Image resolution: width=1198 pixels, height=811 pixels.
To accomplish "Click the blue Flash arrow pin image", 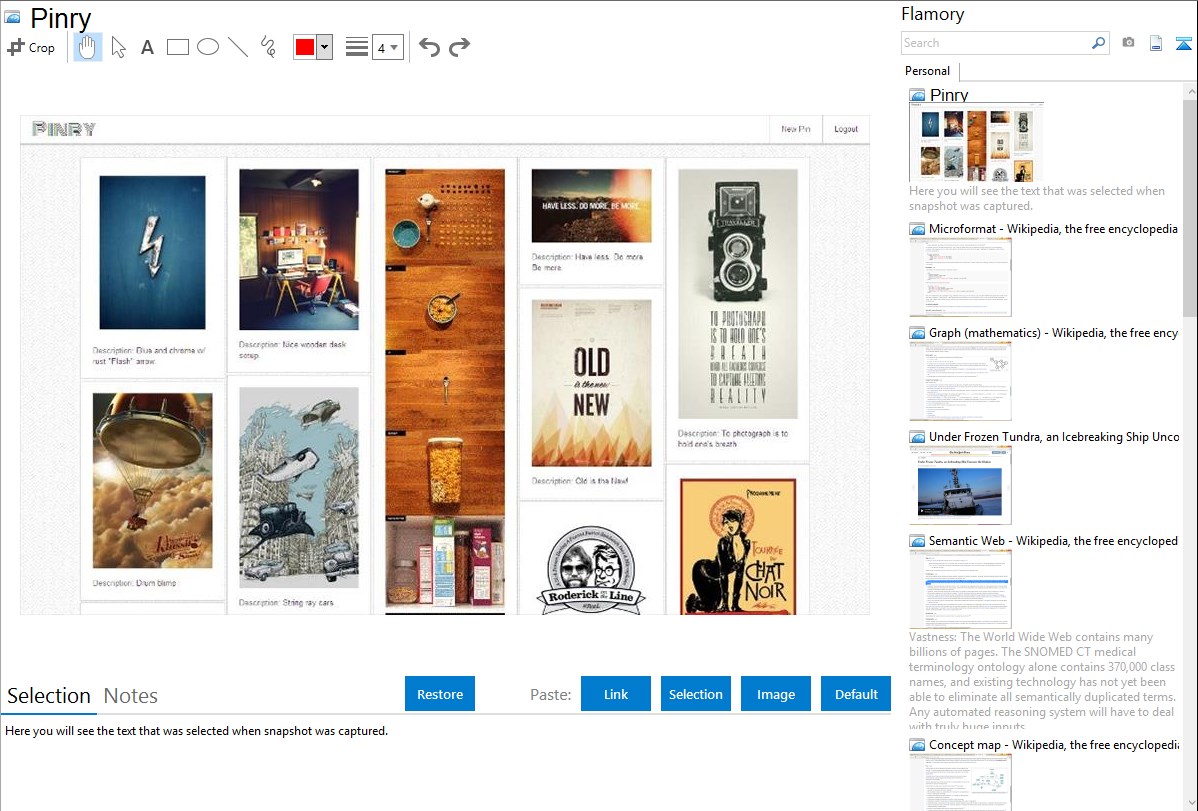I will pyautogui.click(x=152, y=252).
